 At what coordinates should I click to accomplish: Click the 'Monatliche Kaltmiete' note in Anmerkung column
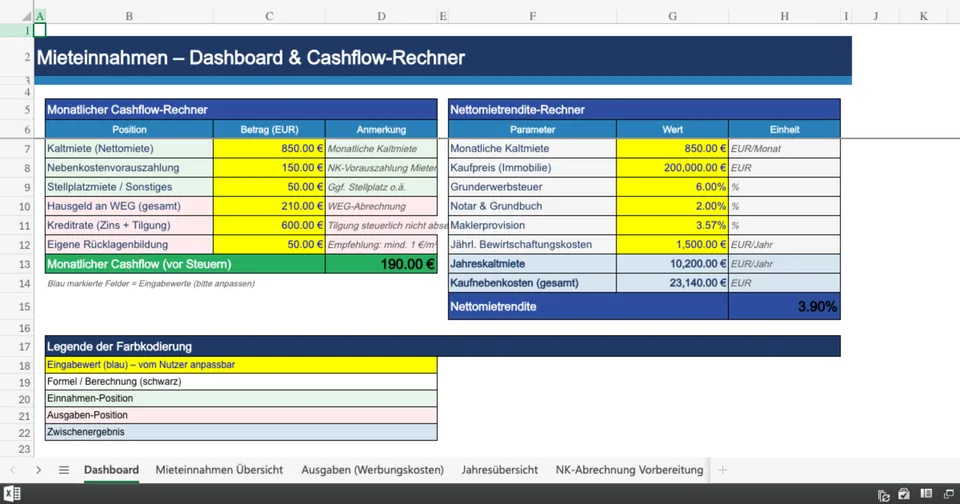(x=381, y=149)
